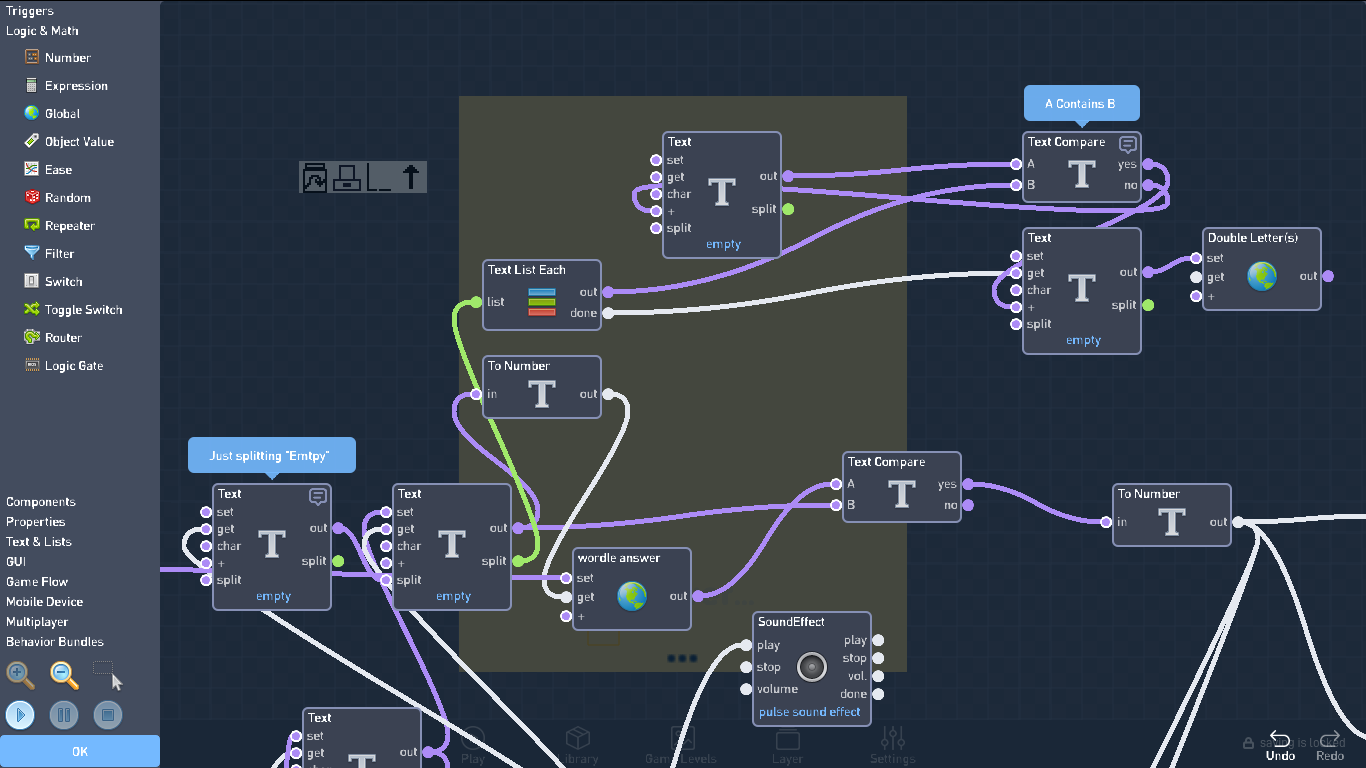Click the zoom in magnifier icon
1366x768 pixels.
[x=20, y=675]
